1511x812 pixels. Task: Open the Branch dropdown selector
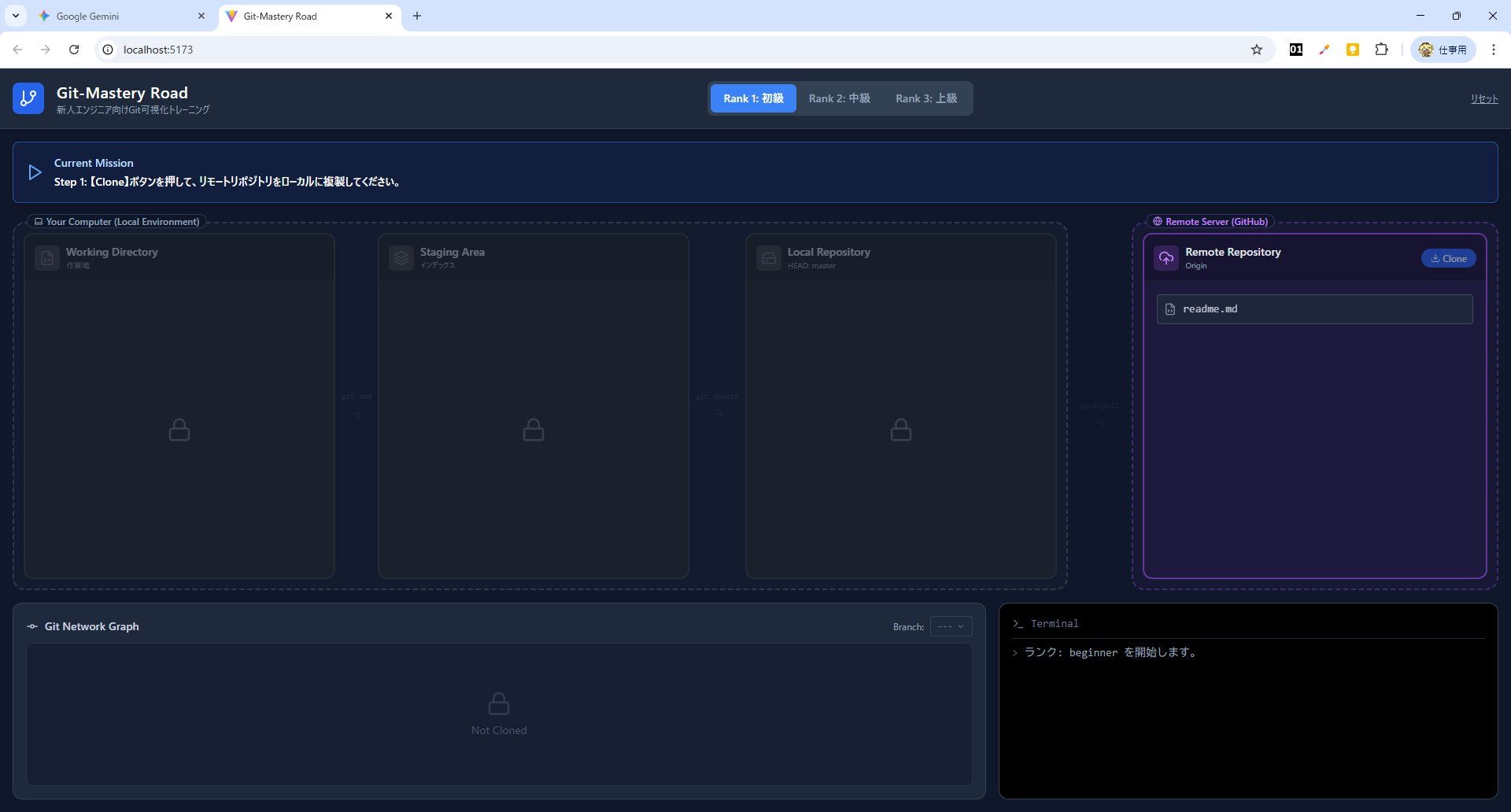951,626
